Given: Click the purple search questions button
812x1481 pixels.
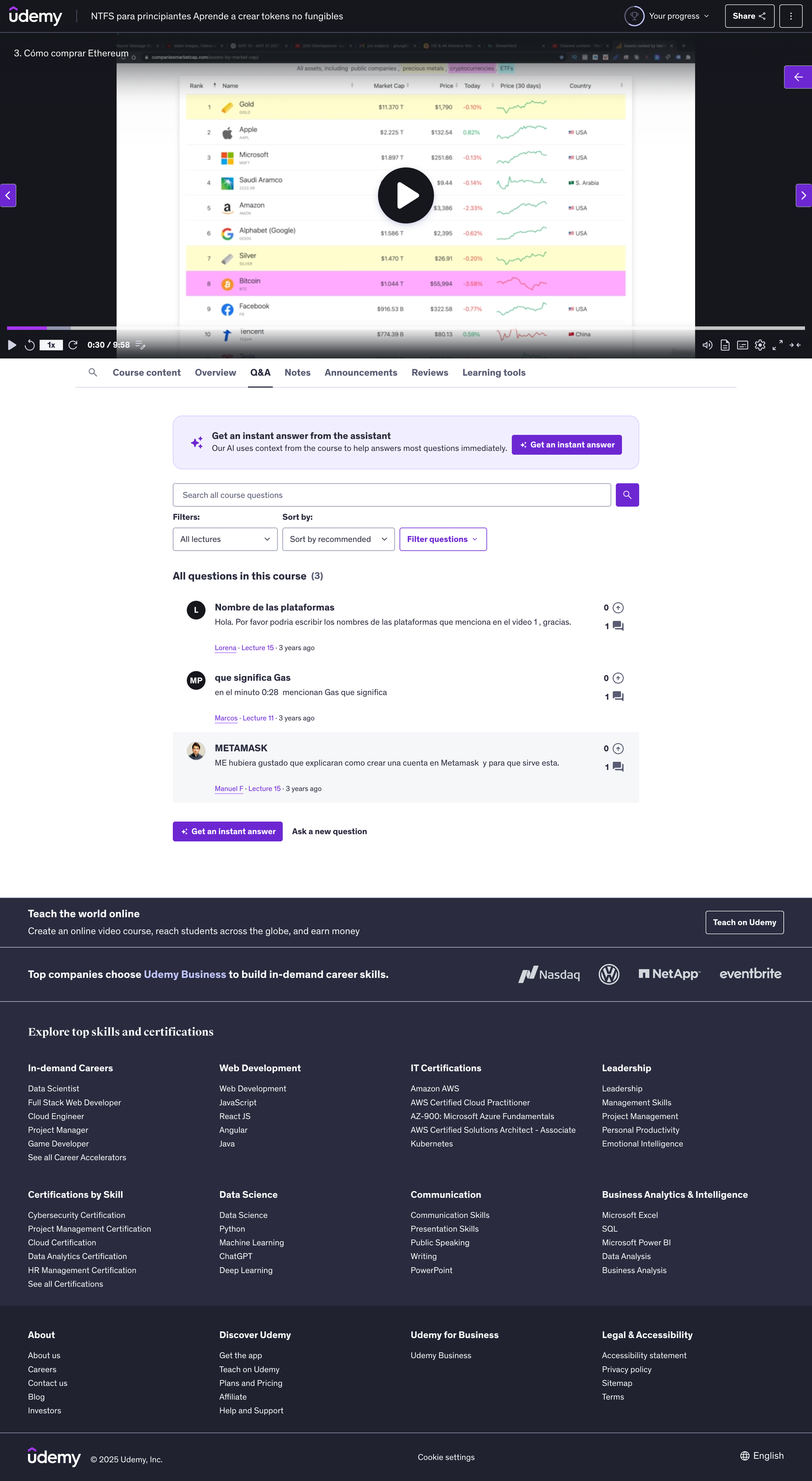Looking at the screenshot, I should coord(627,495).
